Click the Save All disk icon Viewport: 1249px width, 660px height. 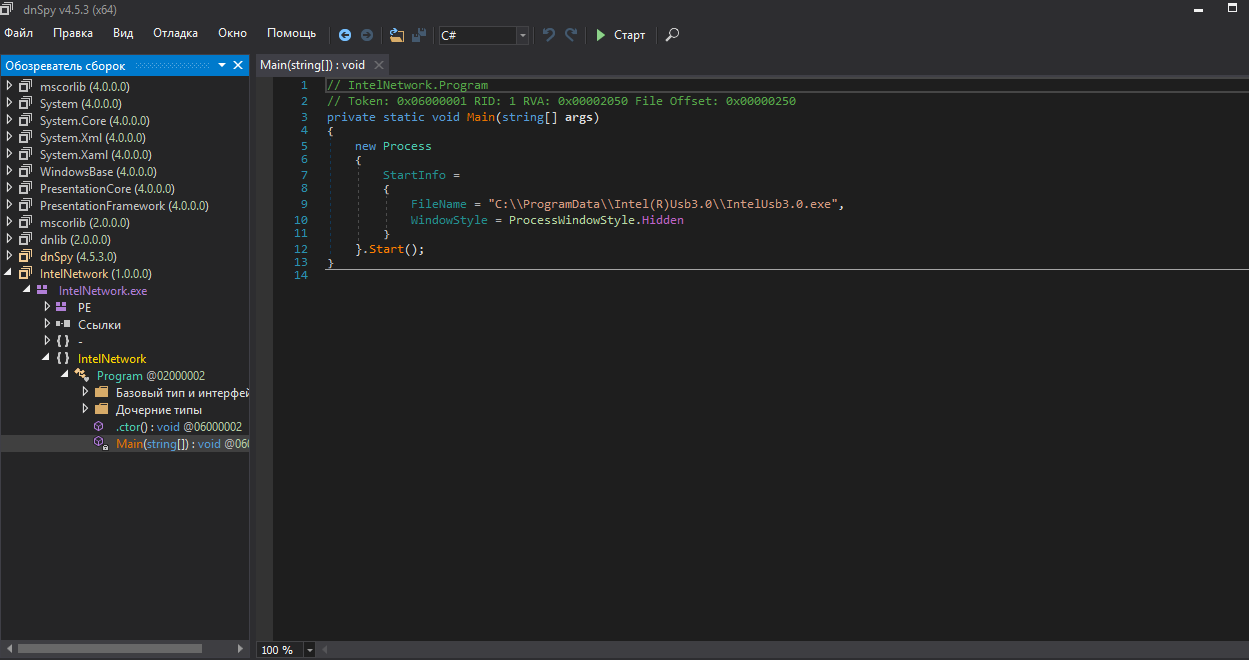click(x=419, y=35)
